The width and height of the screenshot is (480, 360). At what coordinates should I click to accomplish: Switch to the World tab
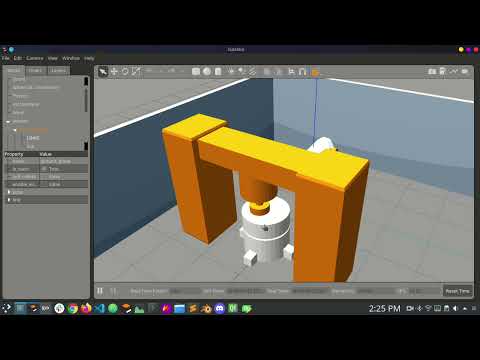pyautogui.click(x=14, y=70)
